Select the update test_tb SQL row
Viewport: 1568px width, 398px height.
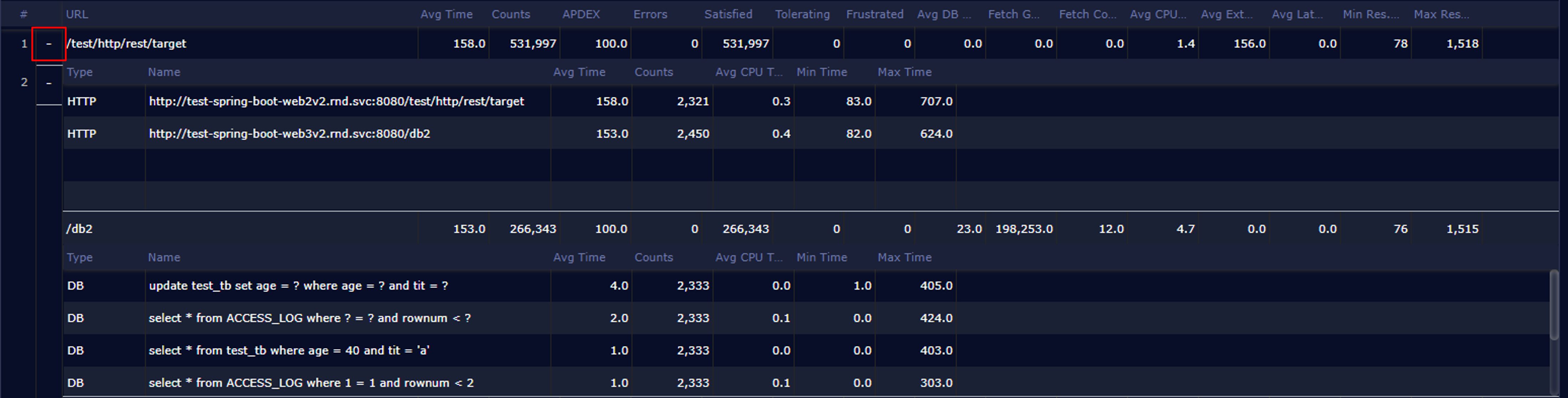pos(298,286)
